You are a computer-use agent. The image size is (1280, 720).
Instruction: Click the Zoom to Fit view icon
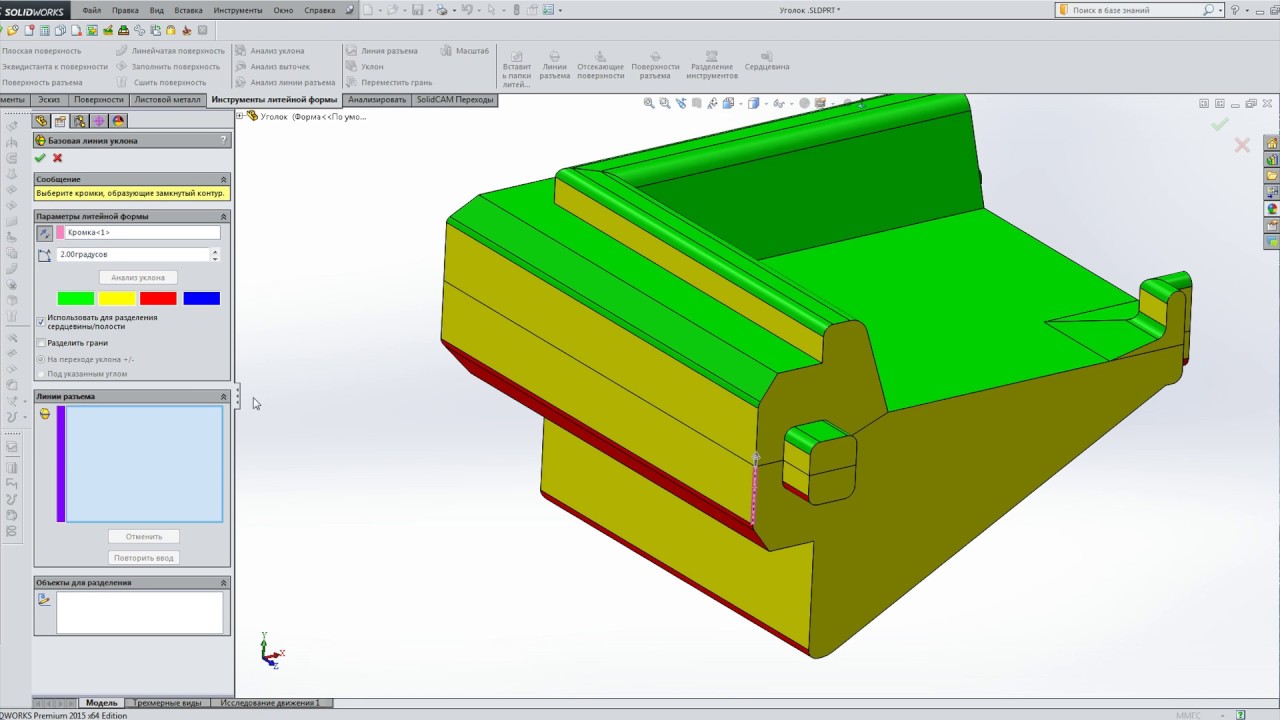coord(649,103)
